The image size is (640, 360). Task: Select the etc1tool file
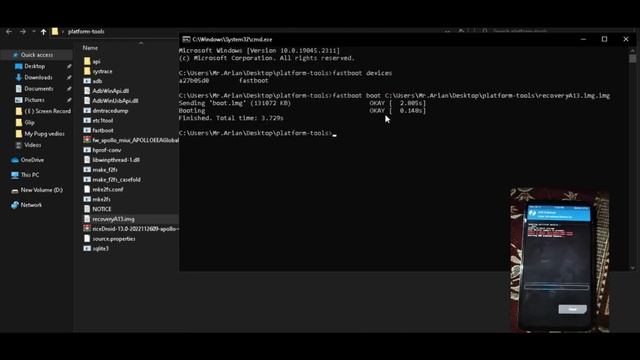pyautogui.click(x=102, y=120)
